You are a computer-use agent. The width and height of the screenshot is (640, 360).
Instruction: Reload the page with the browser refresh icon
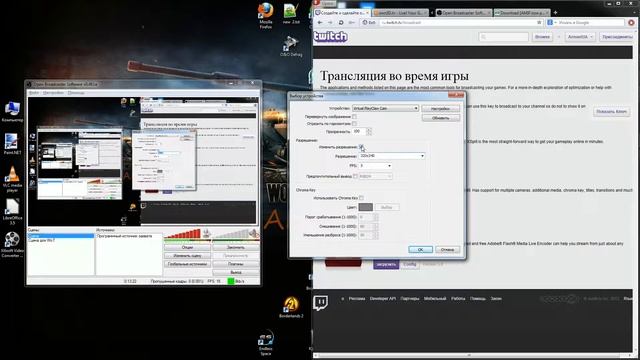point(341,23)
